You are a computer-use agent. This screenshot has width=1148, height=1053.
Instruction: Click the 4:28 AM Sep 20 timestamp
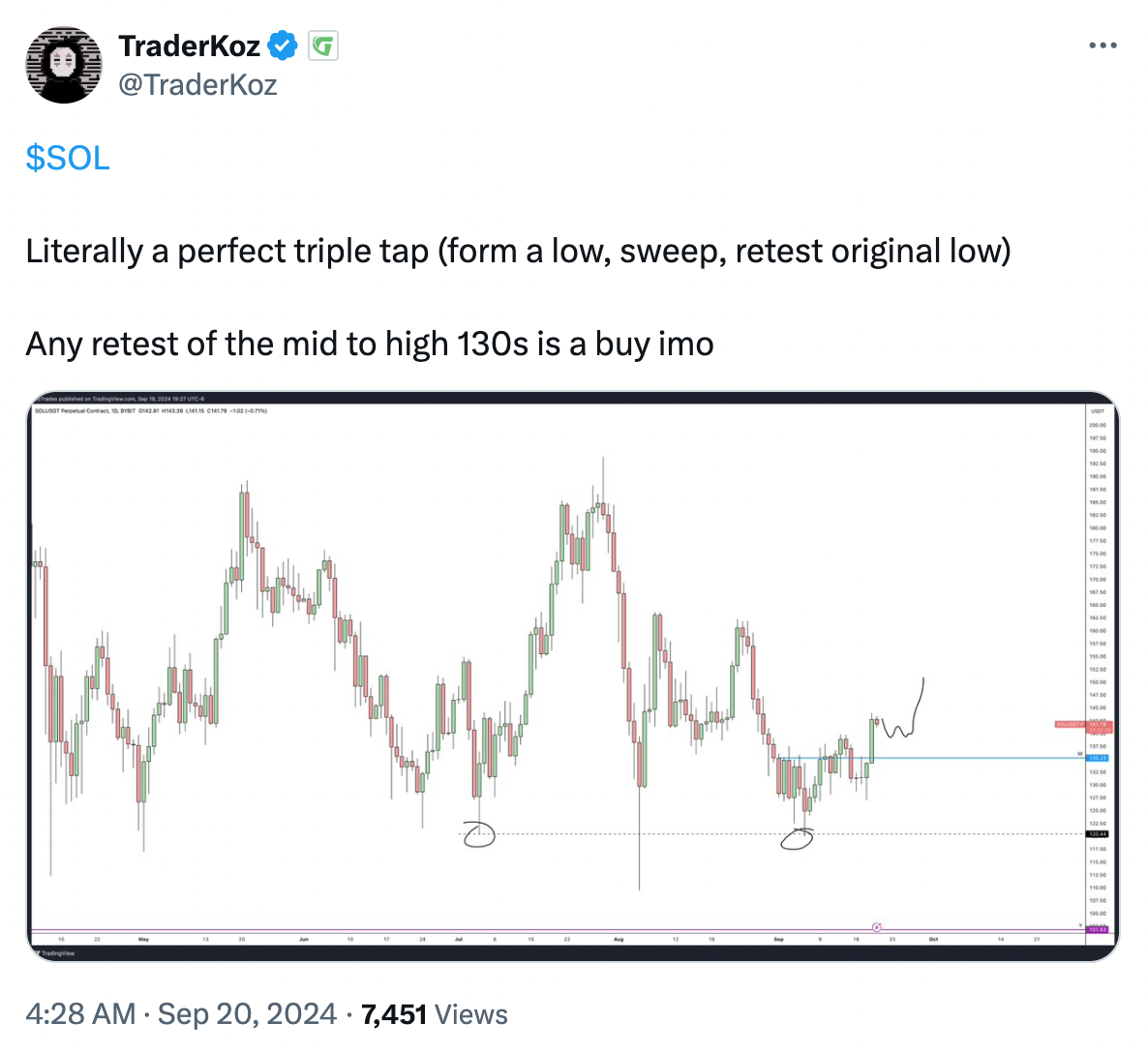point(181,1014)
